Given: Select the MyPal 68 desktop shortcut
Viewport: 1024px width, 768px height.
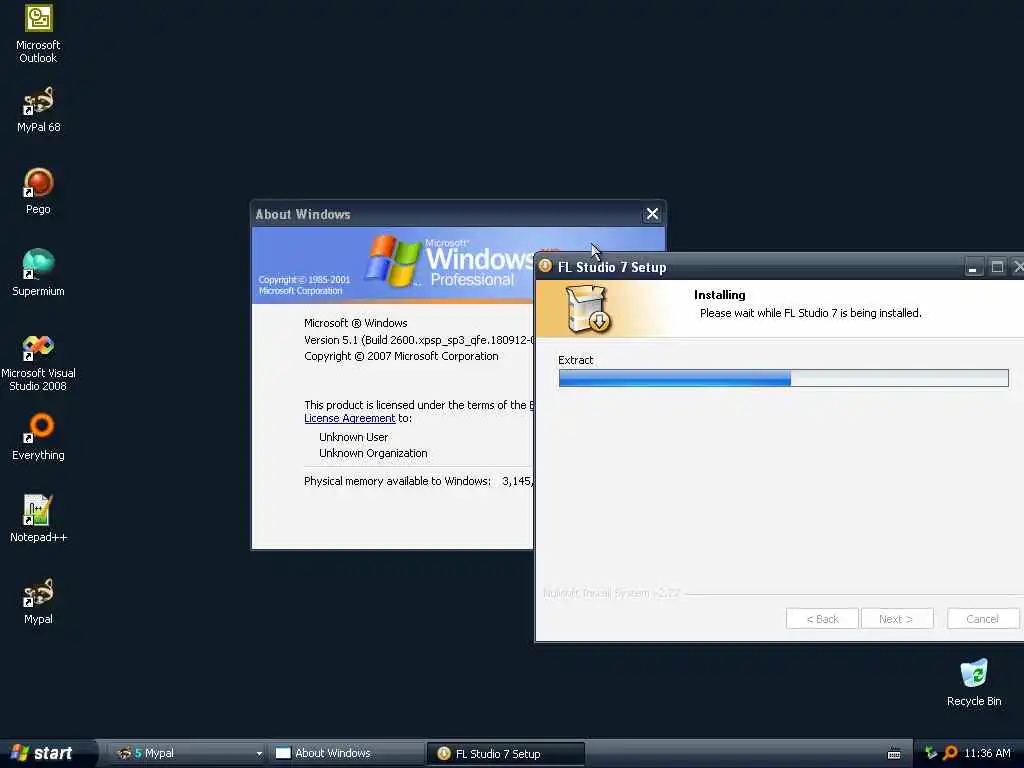Looking at the screenshot, I should 38,110.
